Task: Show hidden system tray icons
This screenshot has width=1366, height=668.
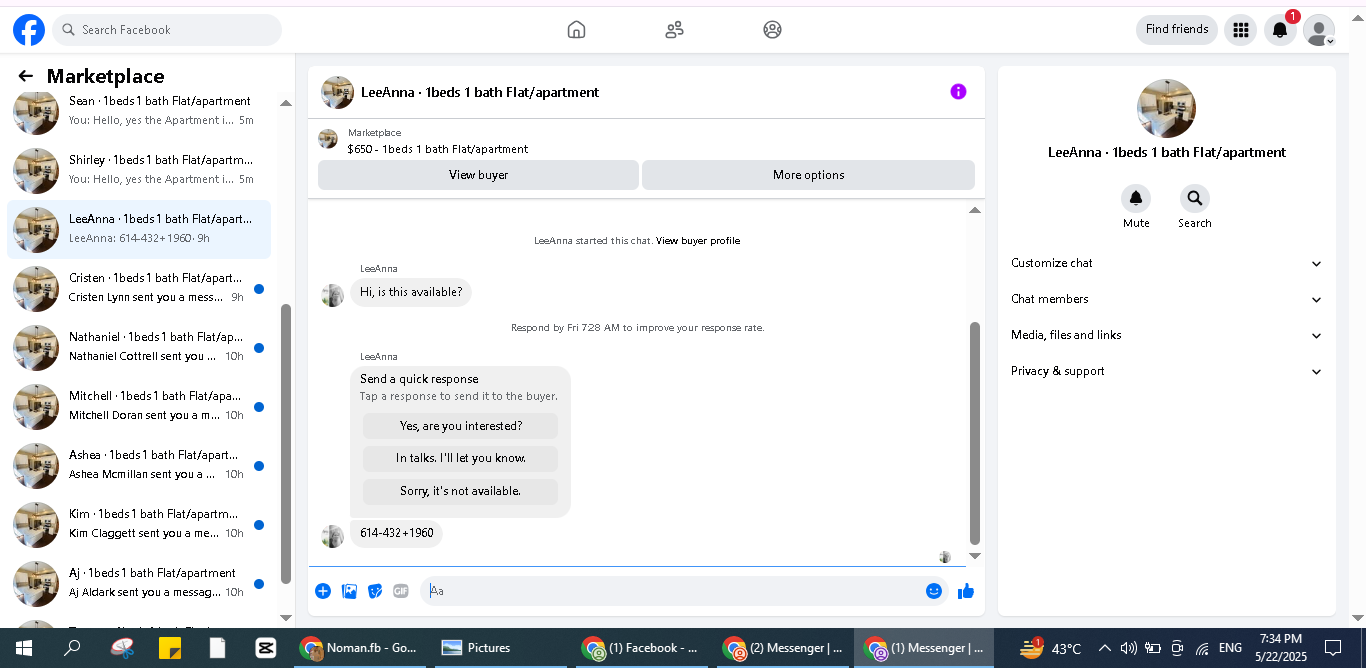Action: pos(1105,648)
